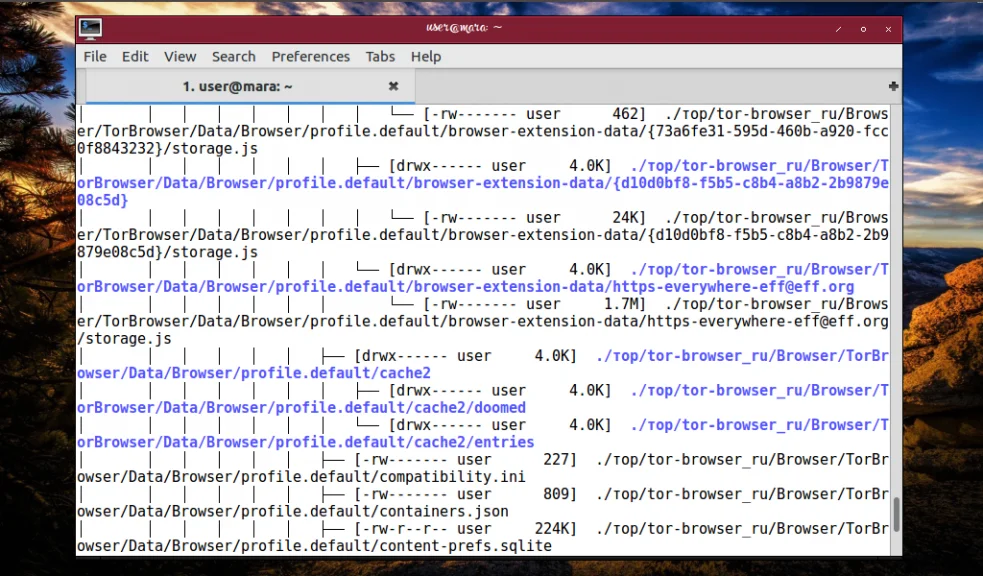This screenshot has height=576, width=983.
Task: Click the compatibility.ini file path
Action: point(301,476)
